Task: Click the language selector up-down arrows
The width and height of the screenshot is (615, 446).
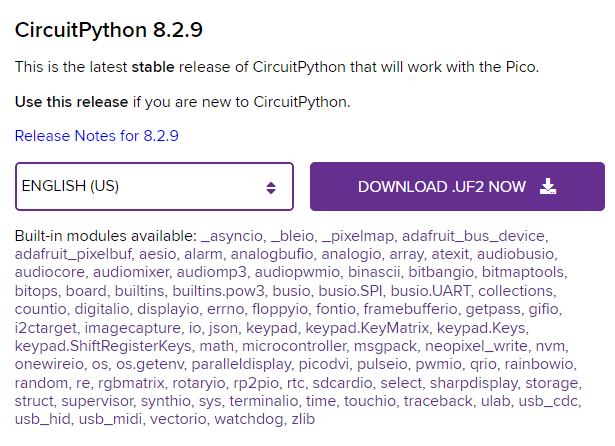Action: pyautogui.click(x=271, y=188)
